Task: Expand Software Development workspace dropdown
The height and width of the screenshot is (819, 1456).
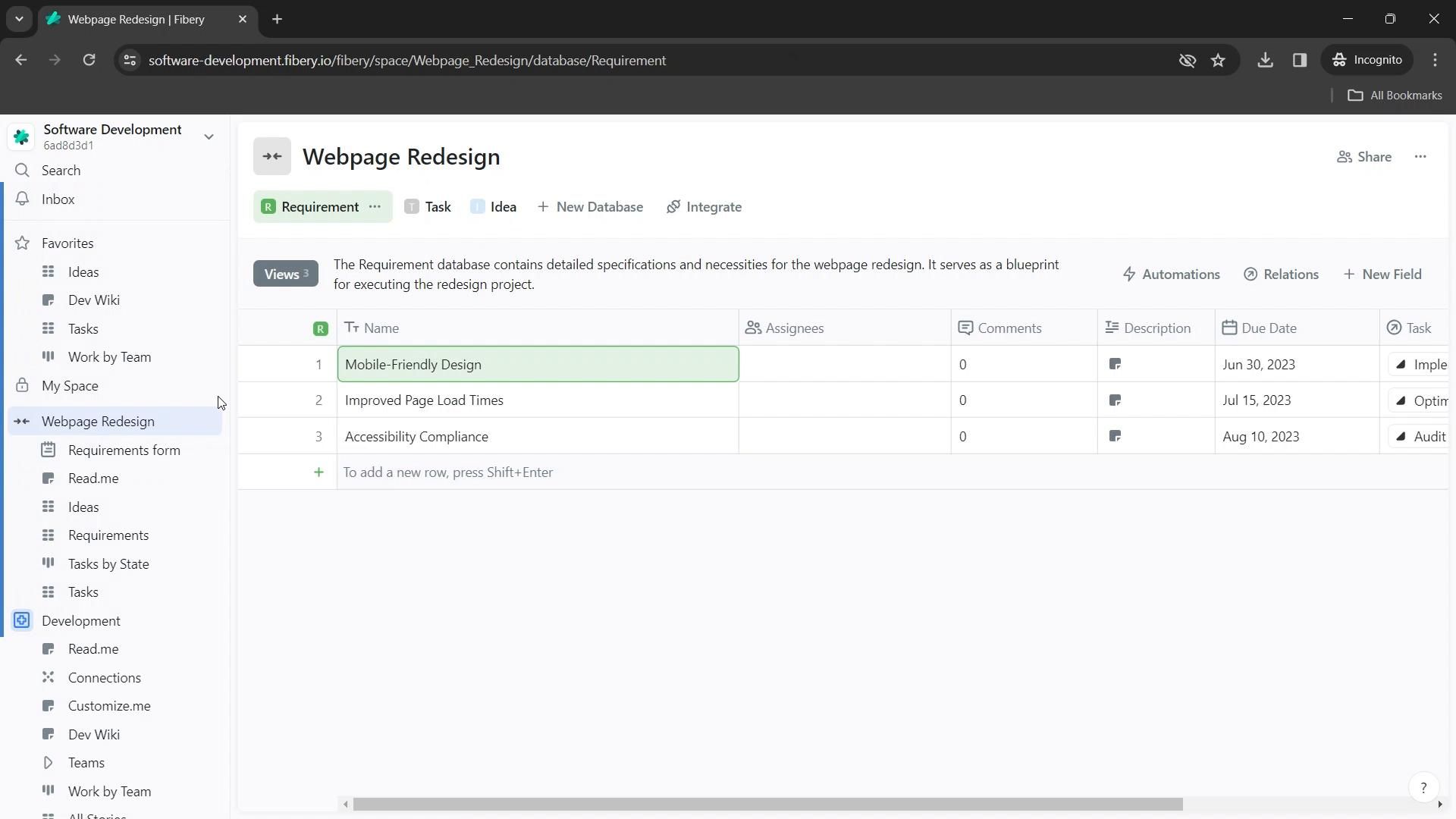Action: click(x=209, y=137)
